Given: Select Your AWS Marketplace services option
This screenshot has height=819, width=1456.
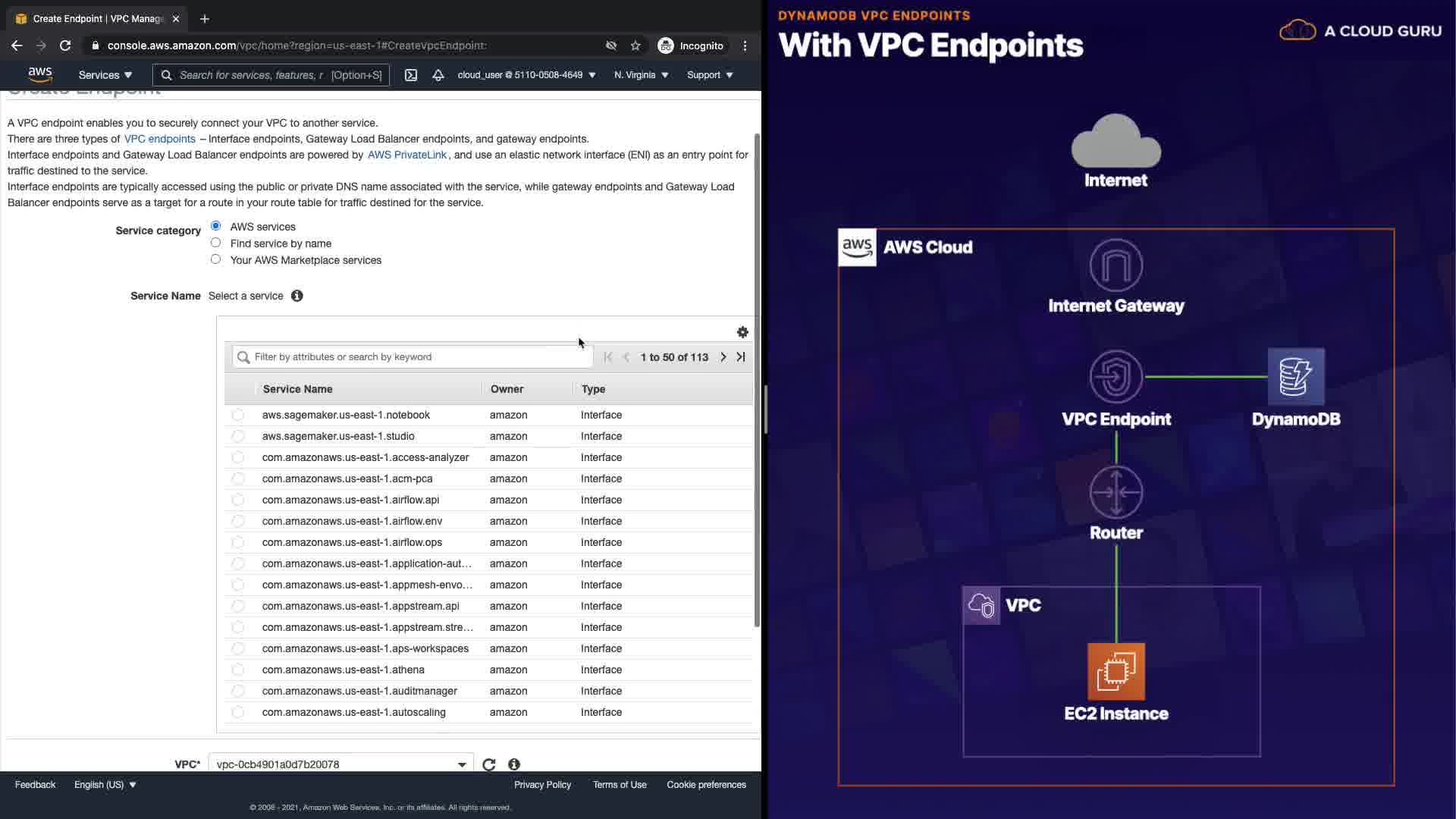Looking at the screenshot, I should coord(216,259).
